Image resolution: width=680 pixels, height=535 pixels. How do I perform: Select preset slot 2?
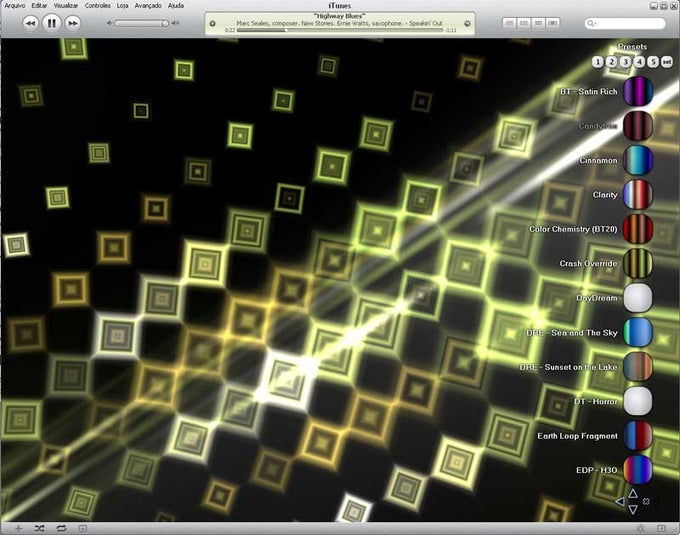pos(611,62)
